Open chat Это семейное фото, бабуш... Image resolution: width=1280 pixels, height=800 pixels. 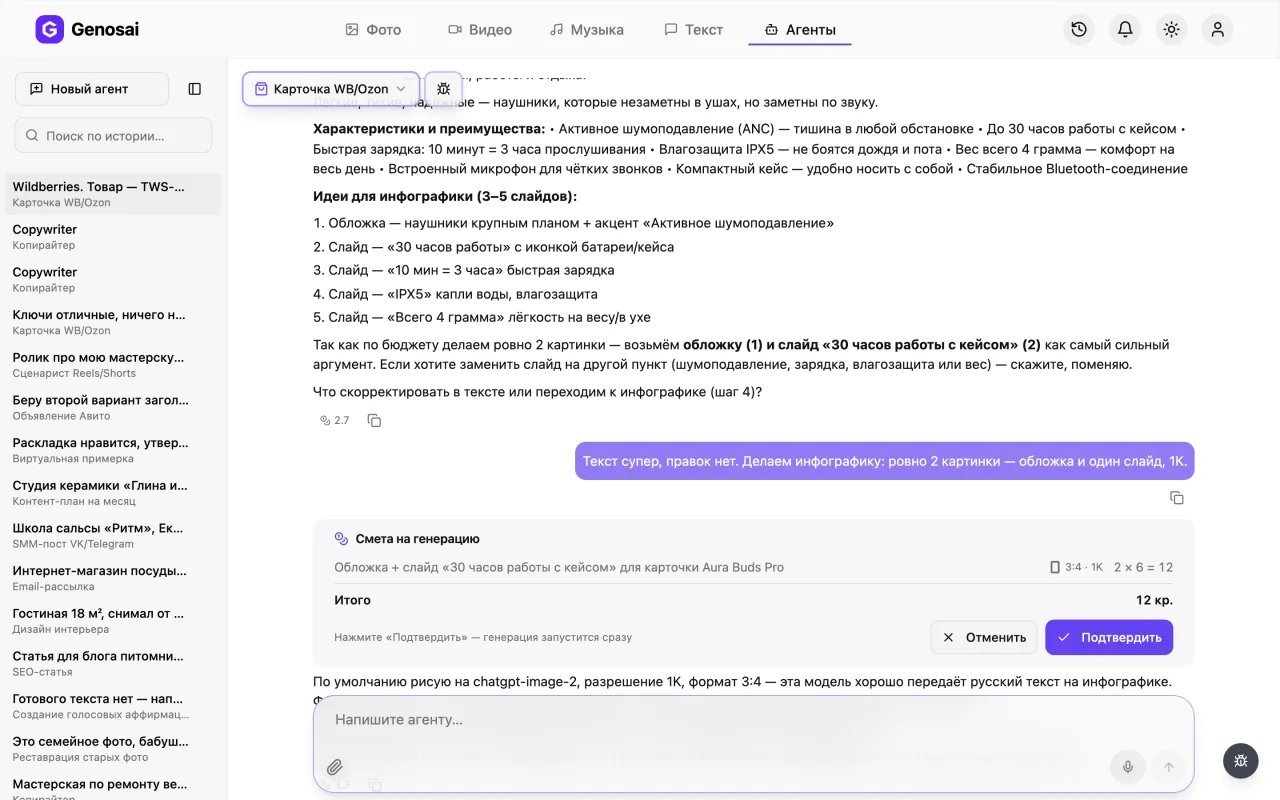pyautogui.click(x=113, y=749)
